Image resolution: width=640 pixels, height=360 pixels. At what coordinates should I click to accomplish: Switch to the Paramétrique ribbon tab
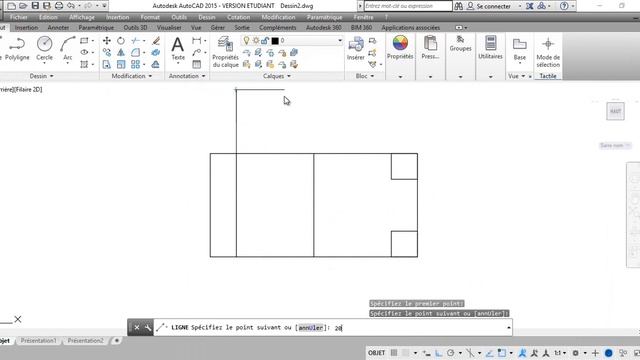[x=96, y=27]
